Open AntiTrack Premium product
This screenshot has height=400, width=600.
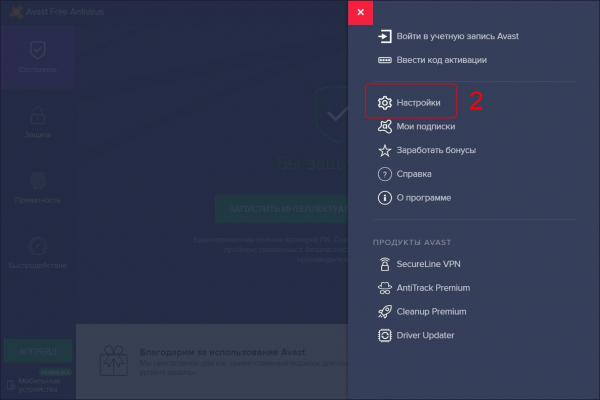[x=433, y=288]
